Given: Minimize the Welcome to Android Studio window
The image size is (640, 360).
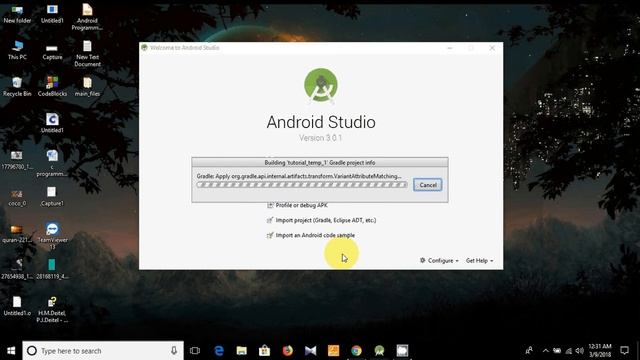Looking at the screenshot, I should click(x=450, y=48).
